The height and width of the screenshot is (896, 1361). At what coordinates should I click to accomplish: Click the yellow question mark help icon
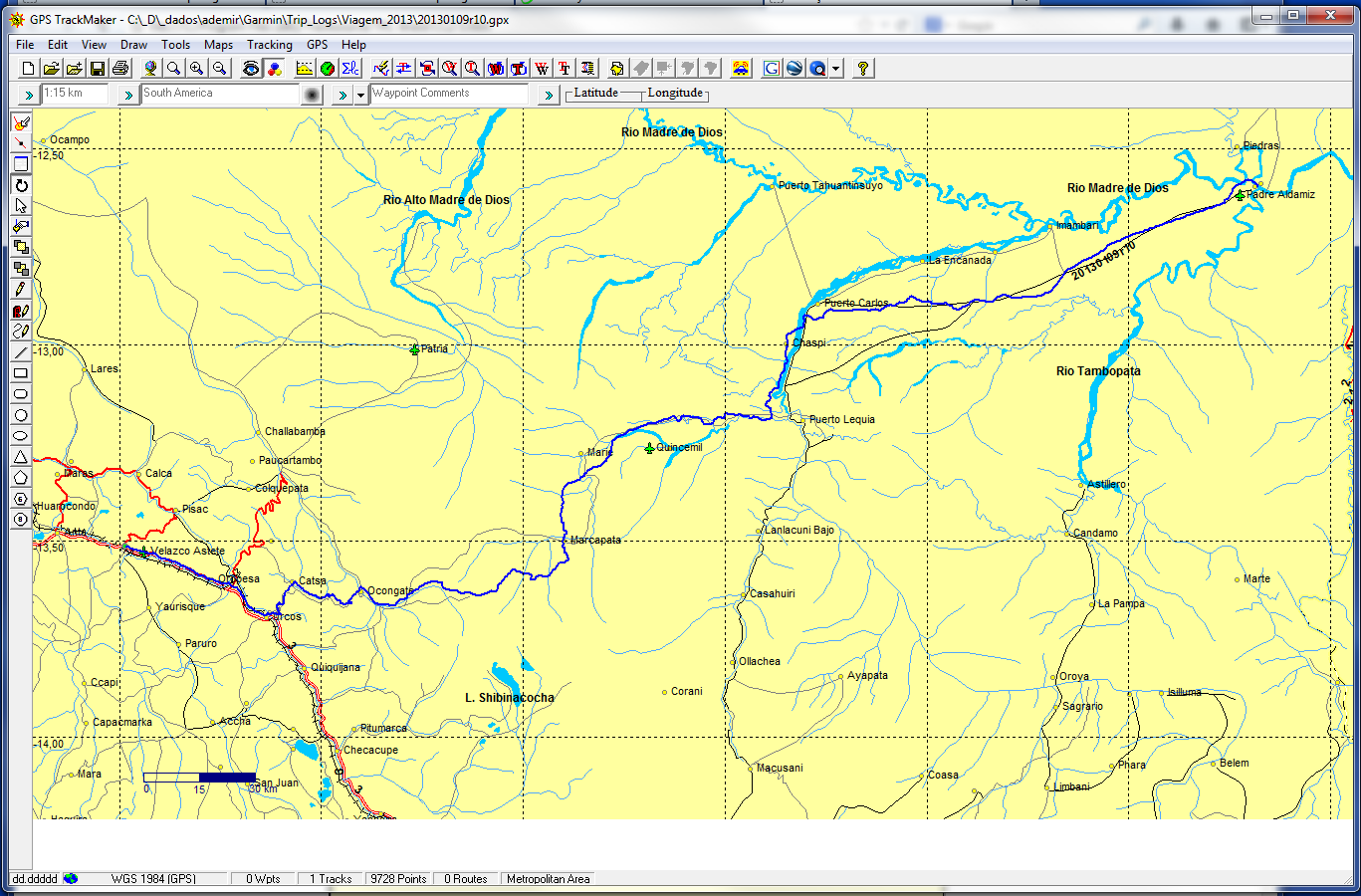click(863, 69)
